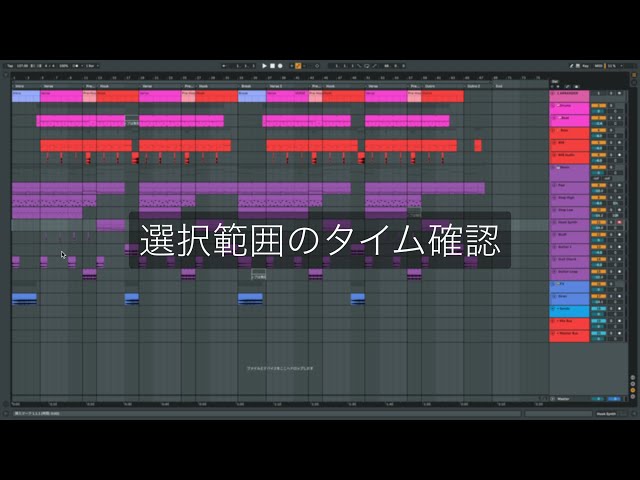
Task: Click the MIDI map mode button
Action: pos(598,66)
